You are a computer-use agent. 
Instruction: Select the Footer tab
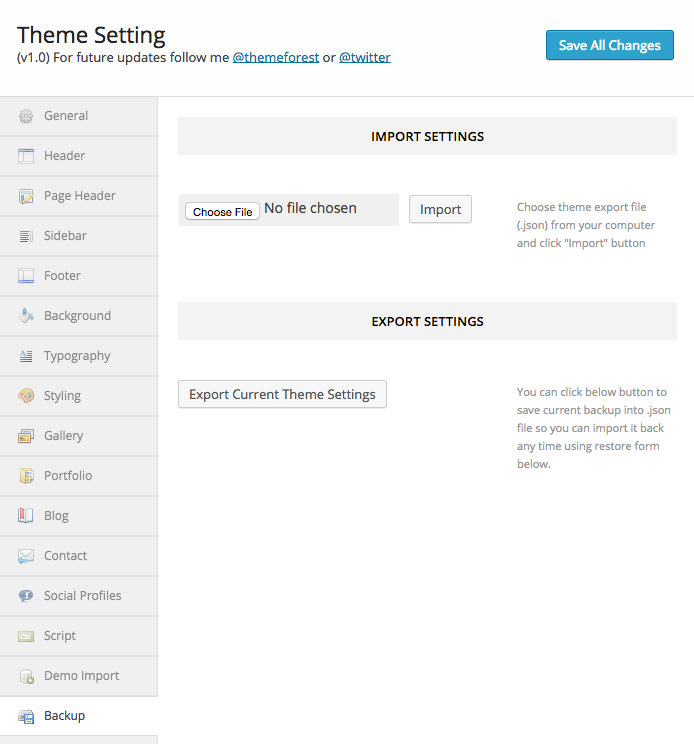pos(62,276)
